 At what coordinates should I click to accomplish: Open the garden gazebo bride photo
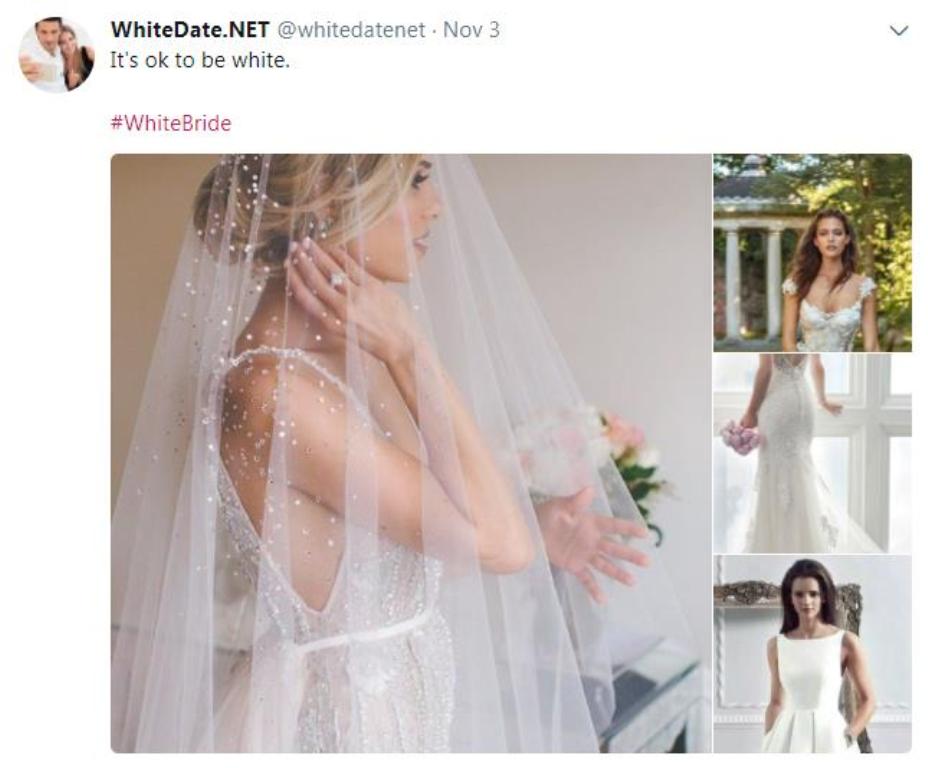813,253
